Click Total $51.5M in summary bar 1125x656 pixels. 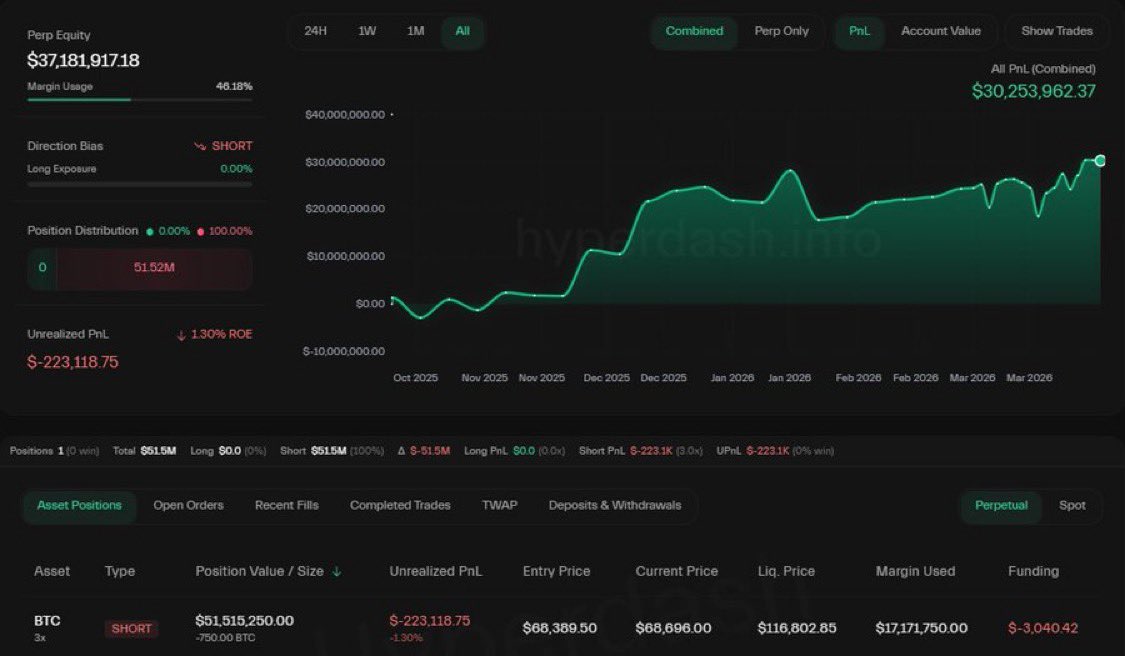coord(144,451)
